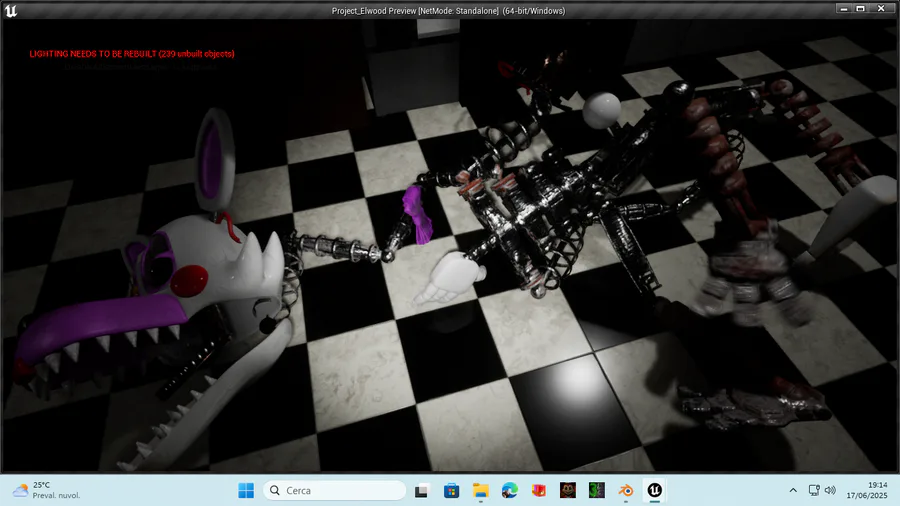Switch to Blender from the taskbar
The height and width of the screenshot is (506, 900).
tap(626, 491)
